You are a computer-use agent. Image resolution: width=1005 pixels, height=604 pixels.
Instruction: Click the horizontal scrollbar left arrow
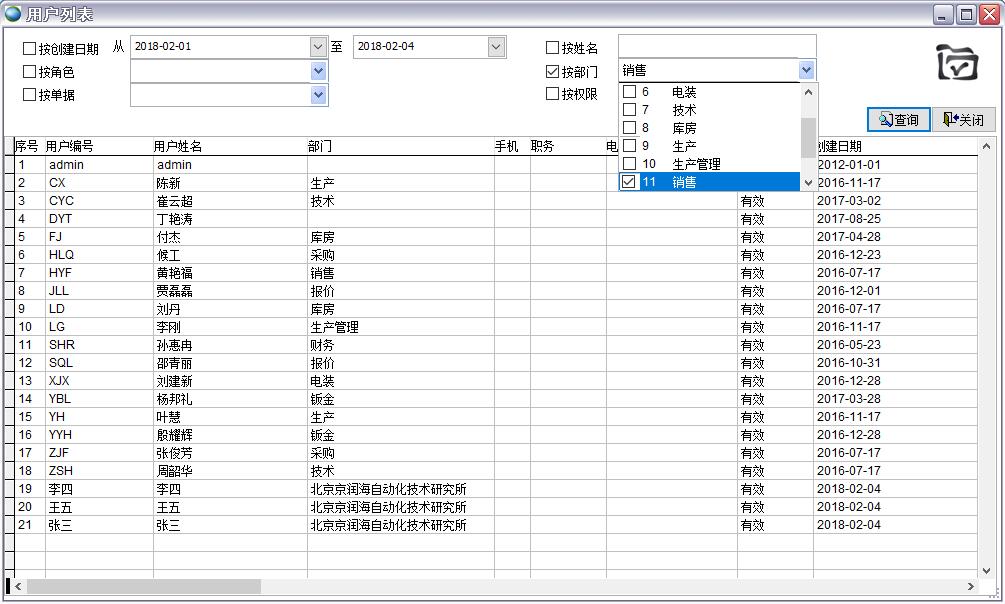click(19, 586)
